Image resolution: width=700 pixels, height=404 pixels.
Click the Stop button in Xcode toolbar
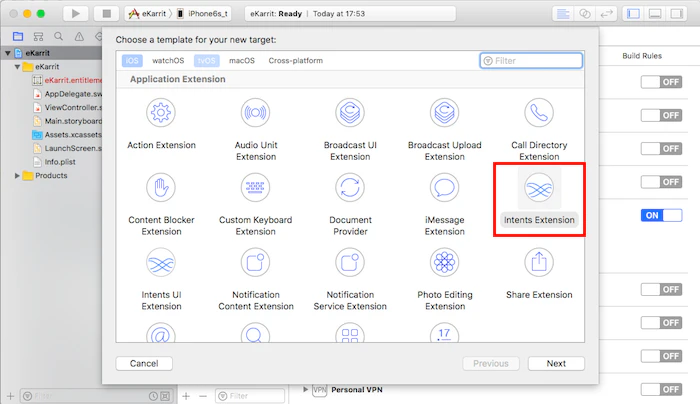click(x=106, y=13)
